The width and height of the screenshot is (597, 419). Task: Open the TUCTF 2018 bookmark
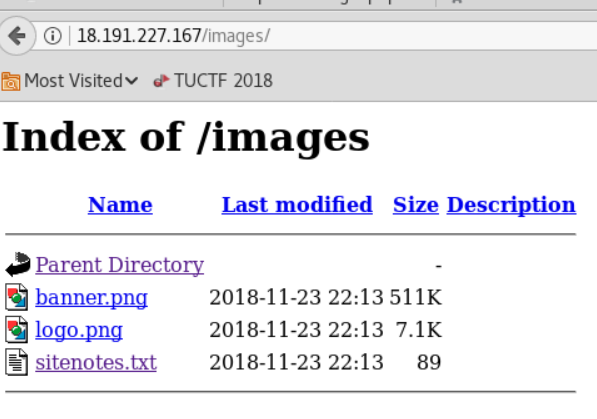coord(213,81)
